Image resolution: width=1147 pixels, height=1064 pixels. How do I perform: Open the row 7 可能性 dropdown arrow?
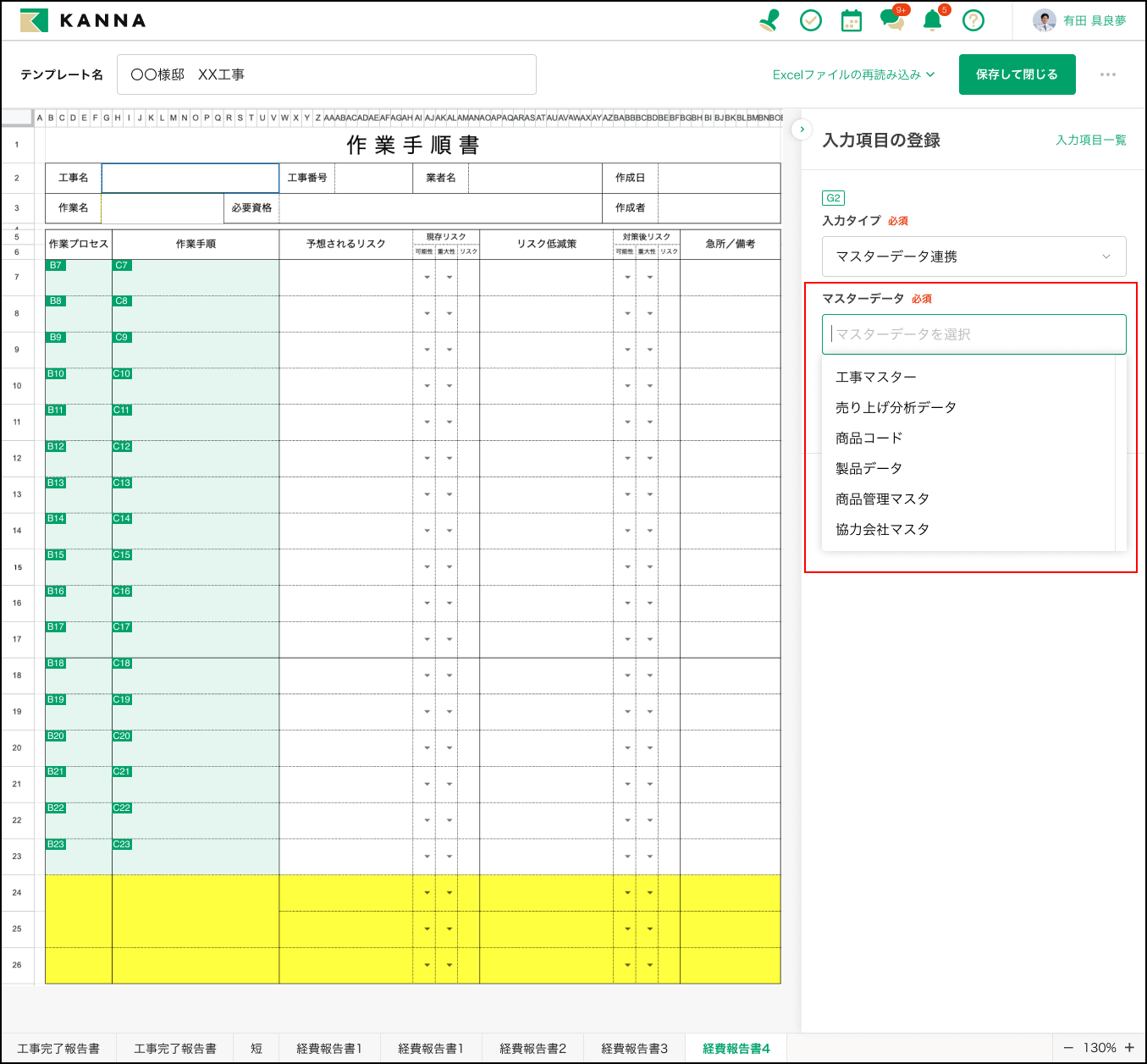coord(427,278)
